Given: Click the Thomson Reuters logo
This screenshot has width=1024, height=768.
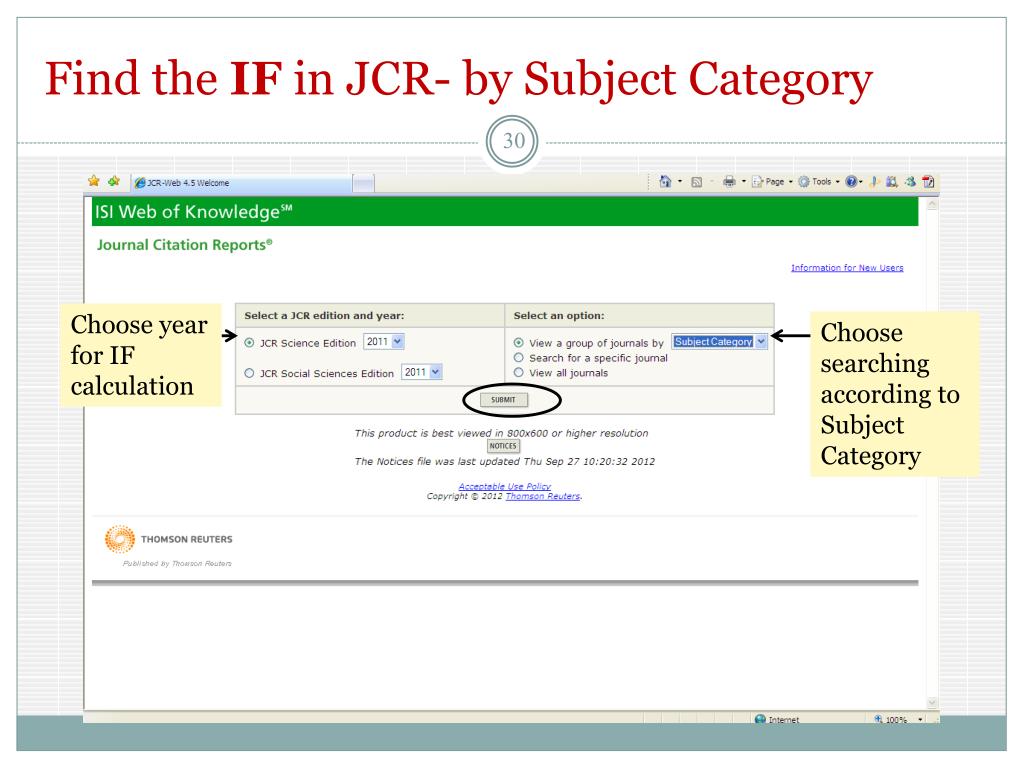Looking at the screenshot, I should coord(168,539).
